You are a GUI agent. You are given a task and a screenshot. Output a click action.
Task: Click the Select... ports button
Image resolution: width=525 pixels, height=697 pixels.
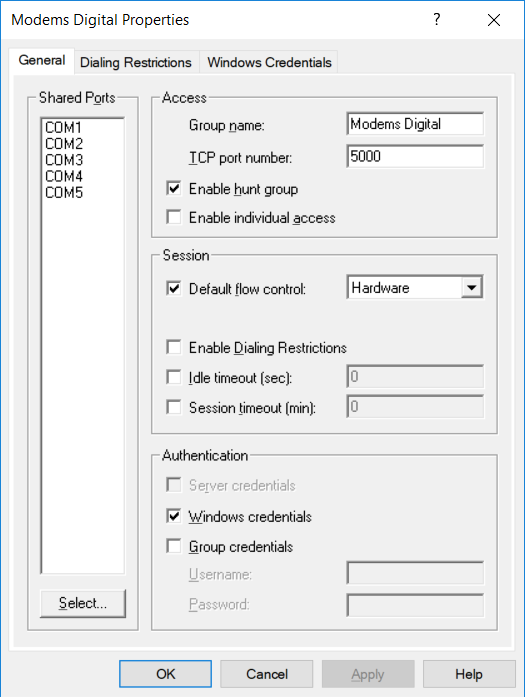point(83,603)
